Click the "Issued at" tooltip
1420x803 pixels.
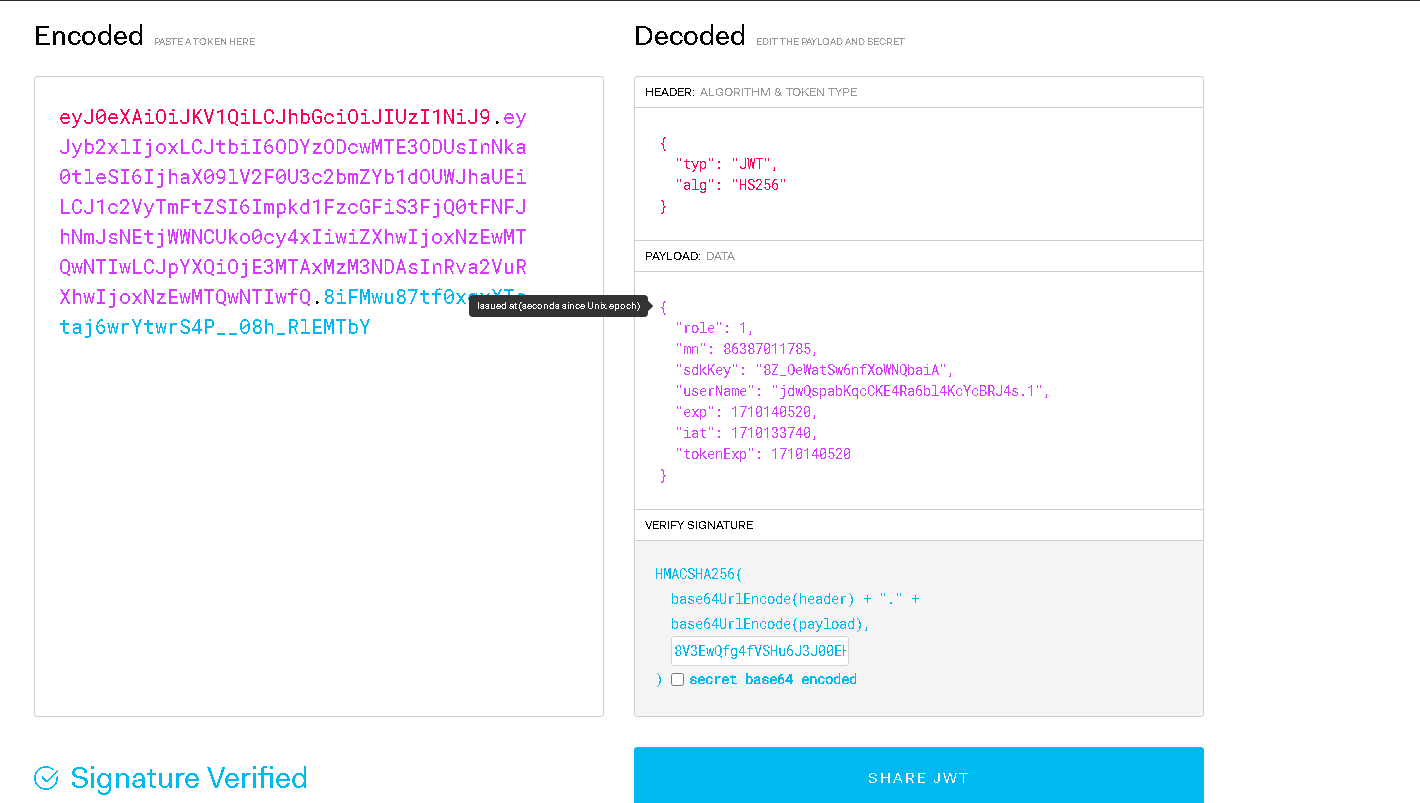558,306
